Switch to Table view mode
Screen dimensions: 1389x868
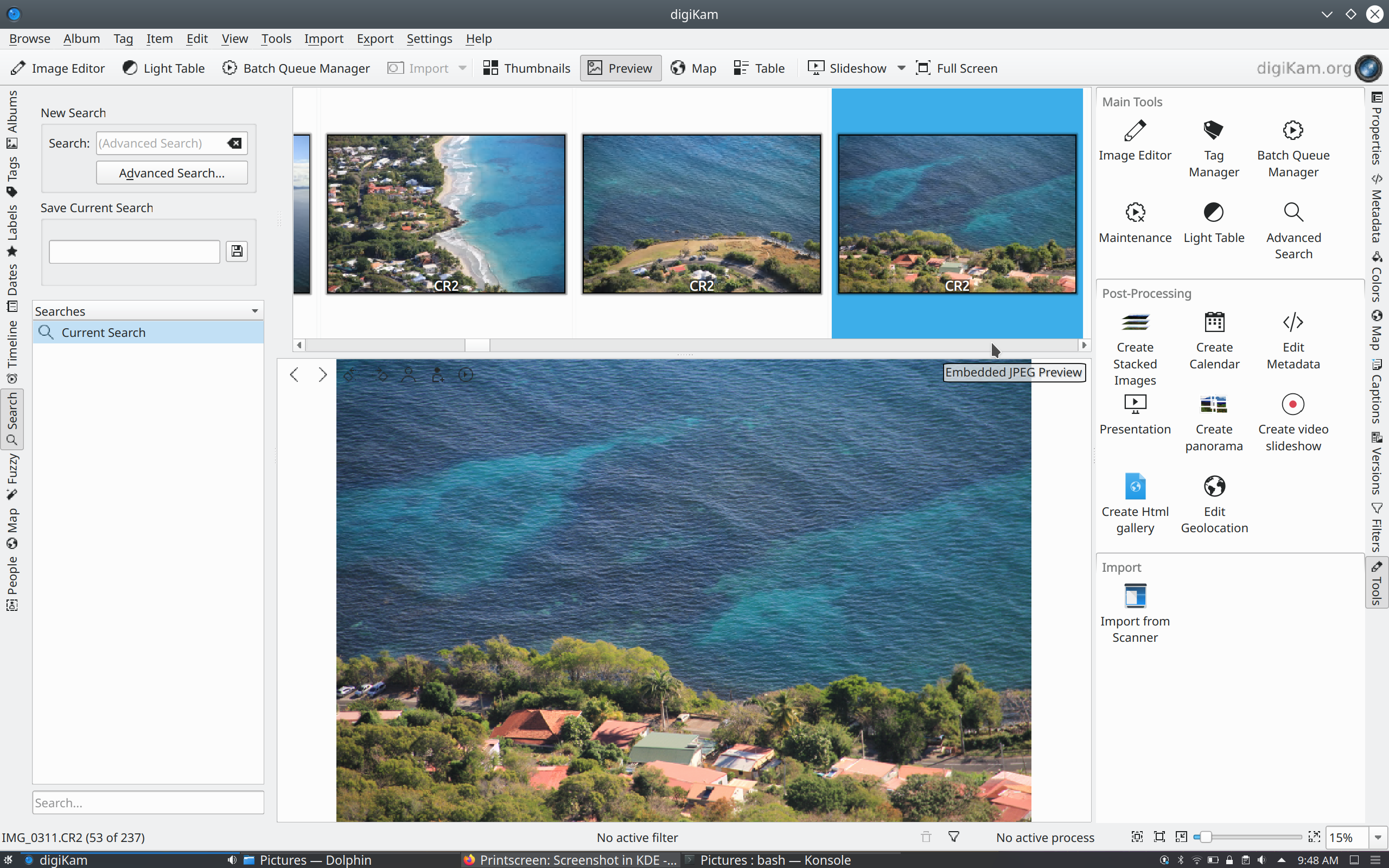point(759,68)
